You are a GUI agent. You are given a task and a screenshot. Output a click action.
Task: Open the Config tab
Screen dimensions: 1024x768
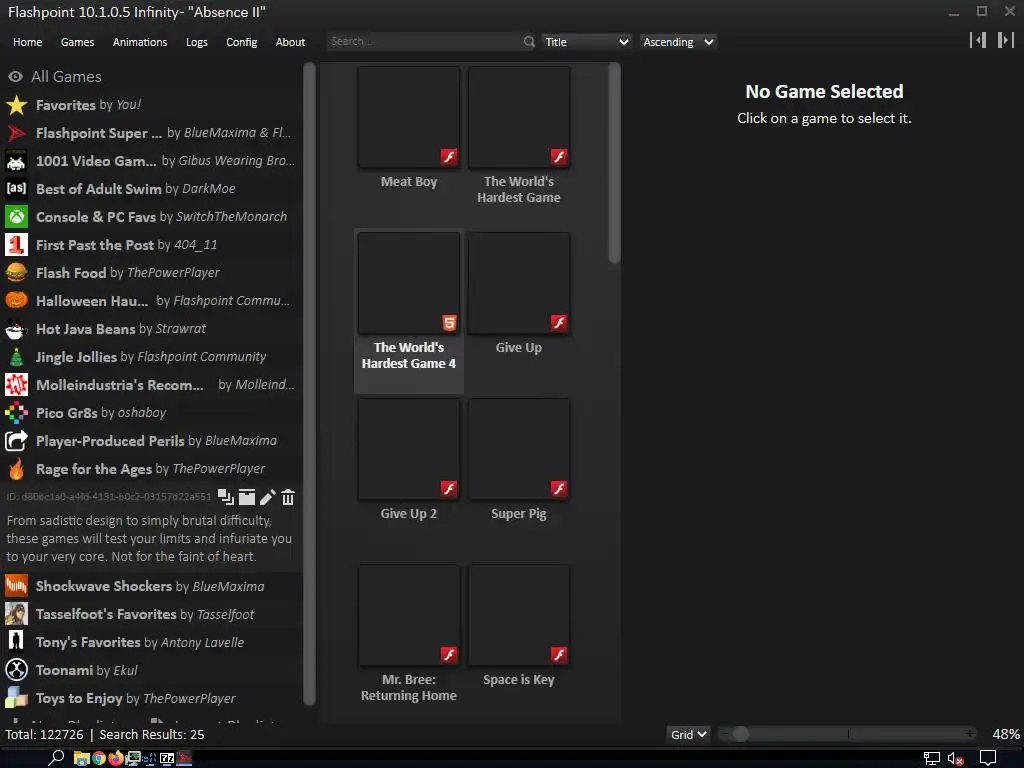click(x=242, y=42)
